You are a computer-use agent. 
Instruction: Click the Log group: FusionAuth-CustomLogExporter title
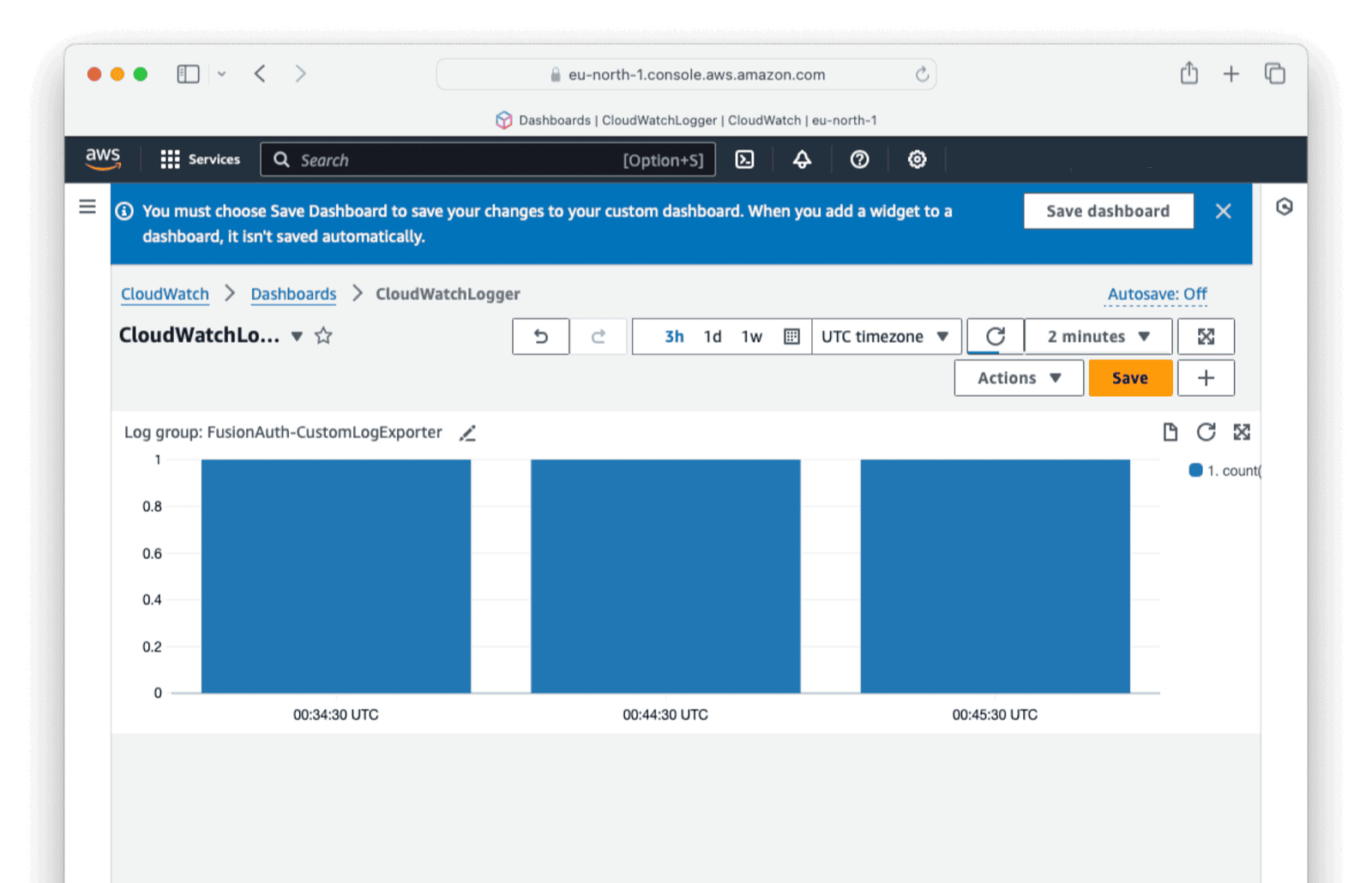click(x=283, y=432)
